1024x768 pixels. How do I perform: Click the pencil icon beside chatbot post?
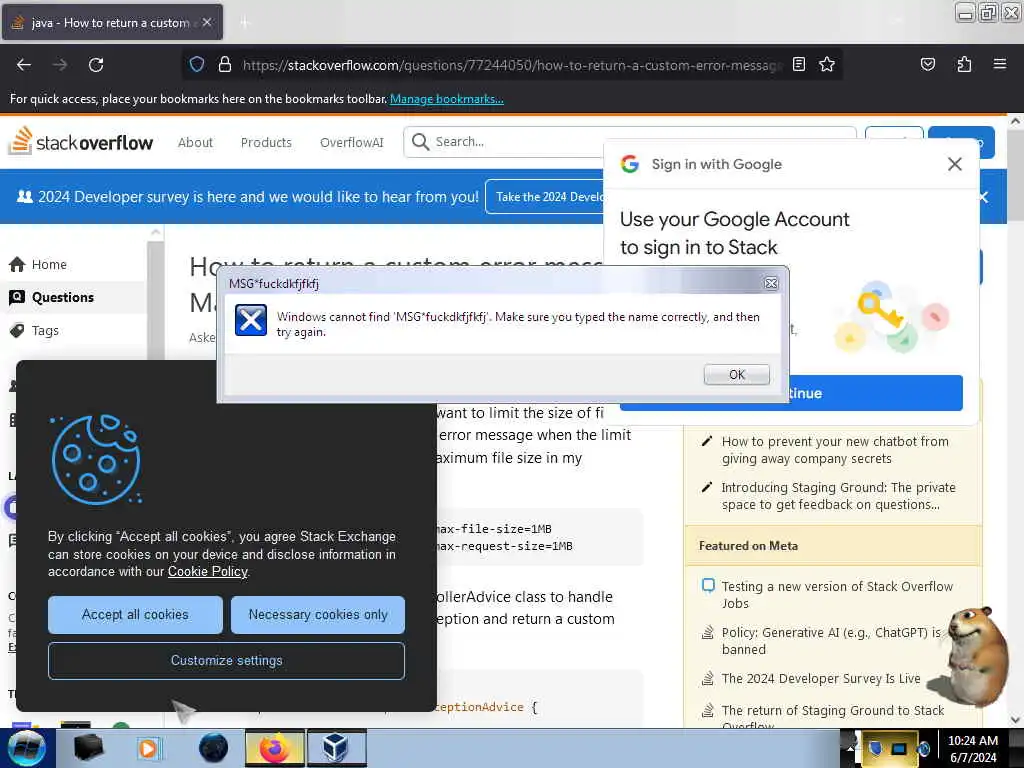(707, 441)
